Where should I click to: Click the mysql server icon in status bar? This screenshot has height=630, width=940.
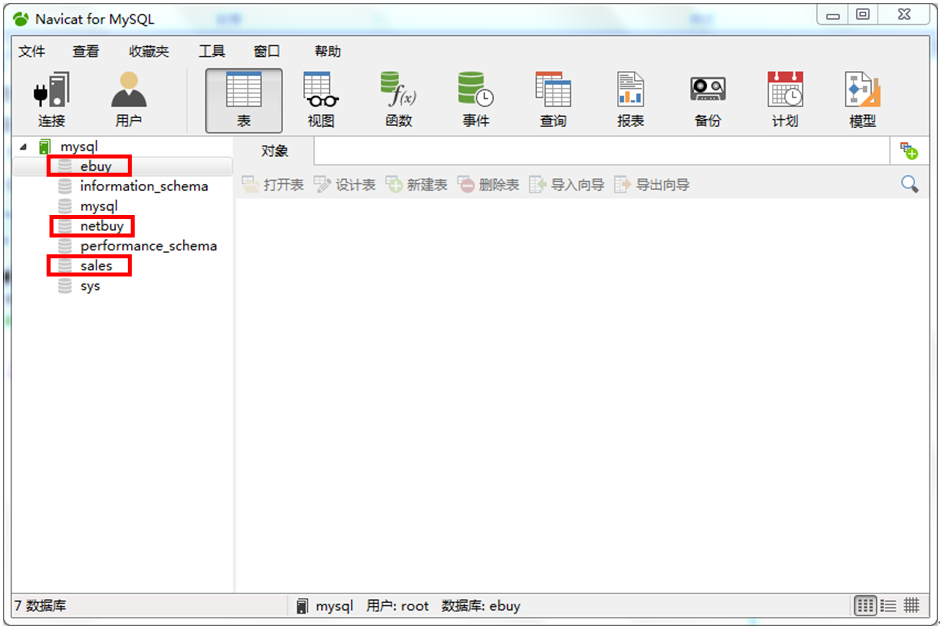(x=303, y=606)
